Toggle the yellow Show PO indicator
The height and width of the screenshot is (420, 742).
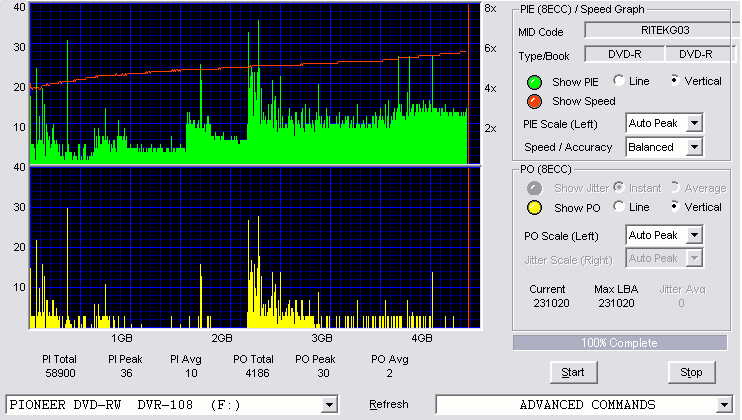pos(534,208)
